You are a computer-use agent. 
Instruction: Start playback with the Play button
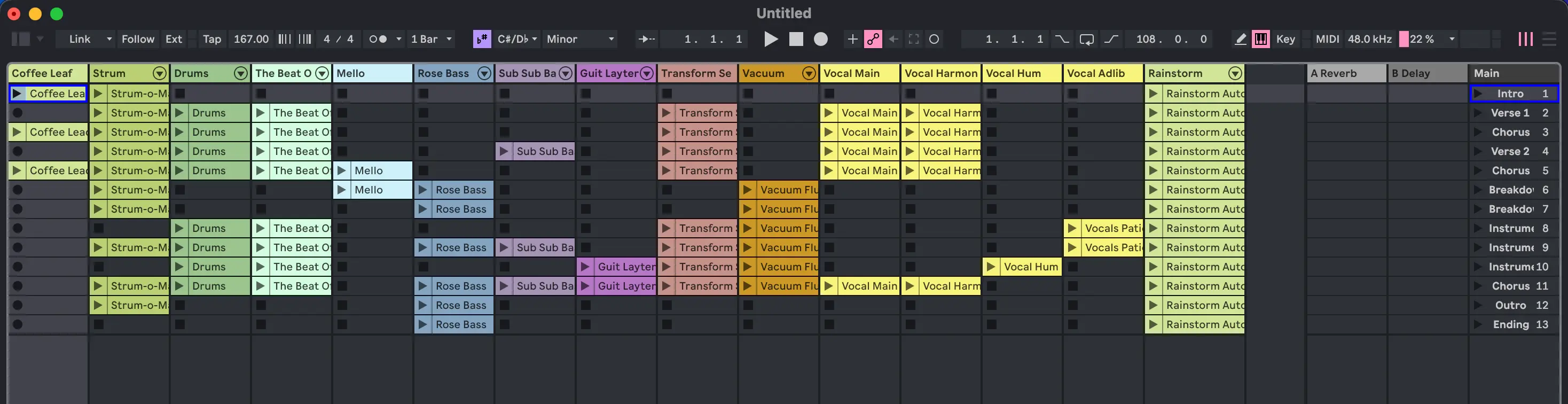(771, 39)
